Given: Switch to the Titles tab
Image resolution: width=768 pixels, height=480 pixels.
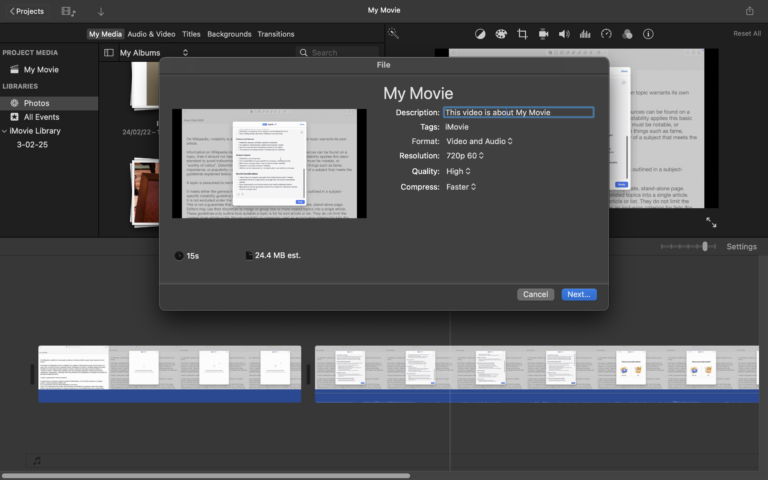Looking at the screenshot, I should [190, 34].
